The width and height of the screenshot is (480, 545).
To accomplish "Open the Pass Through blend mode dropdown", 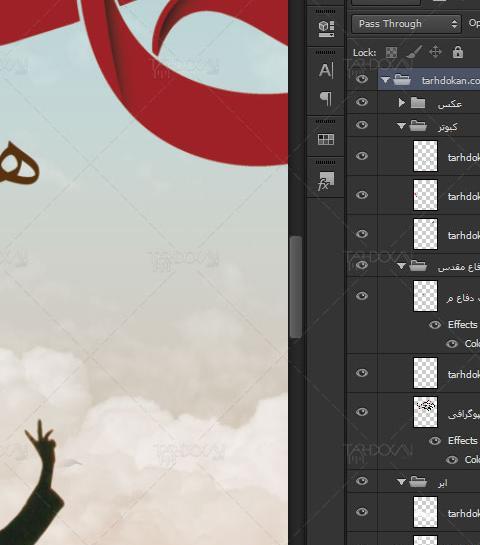I will coord(406,24).
